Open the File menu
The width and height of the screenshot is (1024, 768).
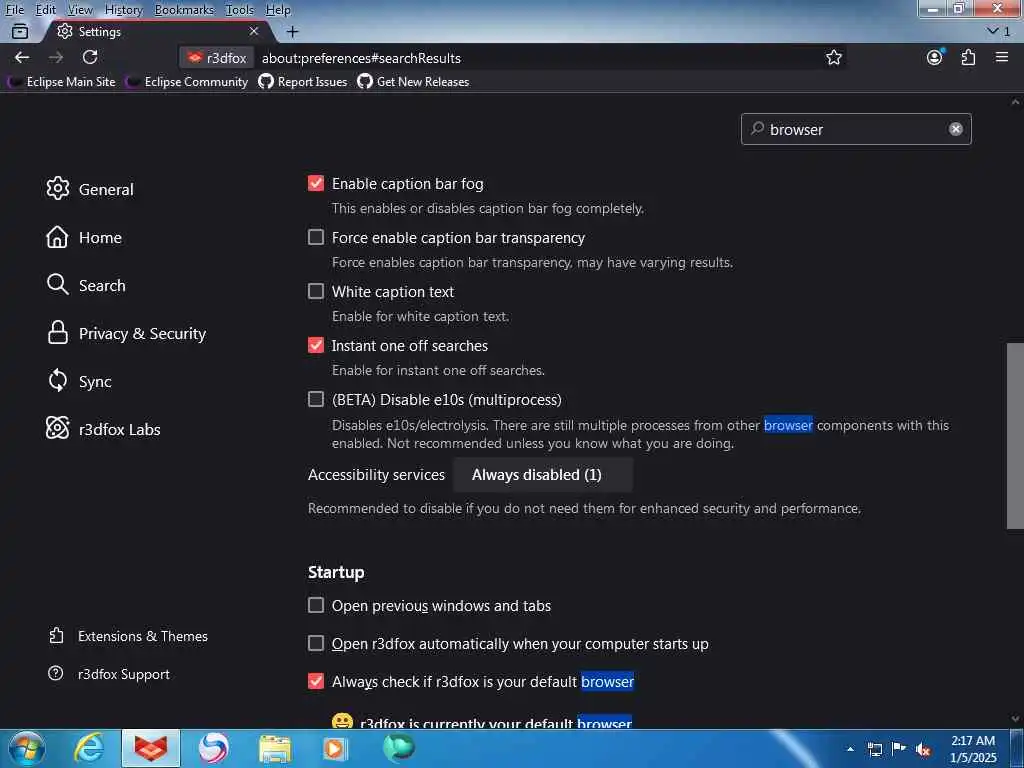(x=14, y=10)
